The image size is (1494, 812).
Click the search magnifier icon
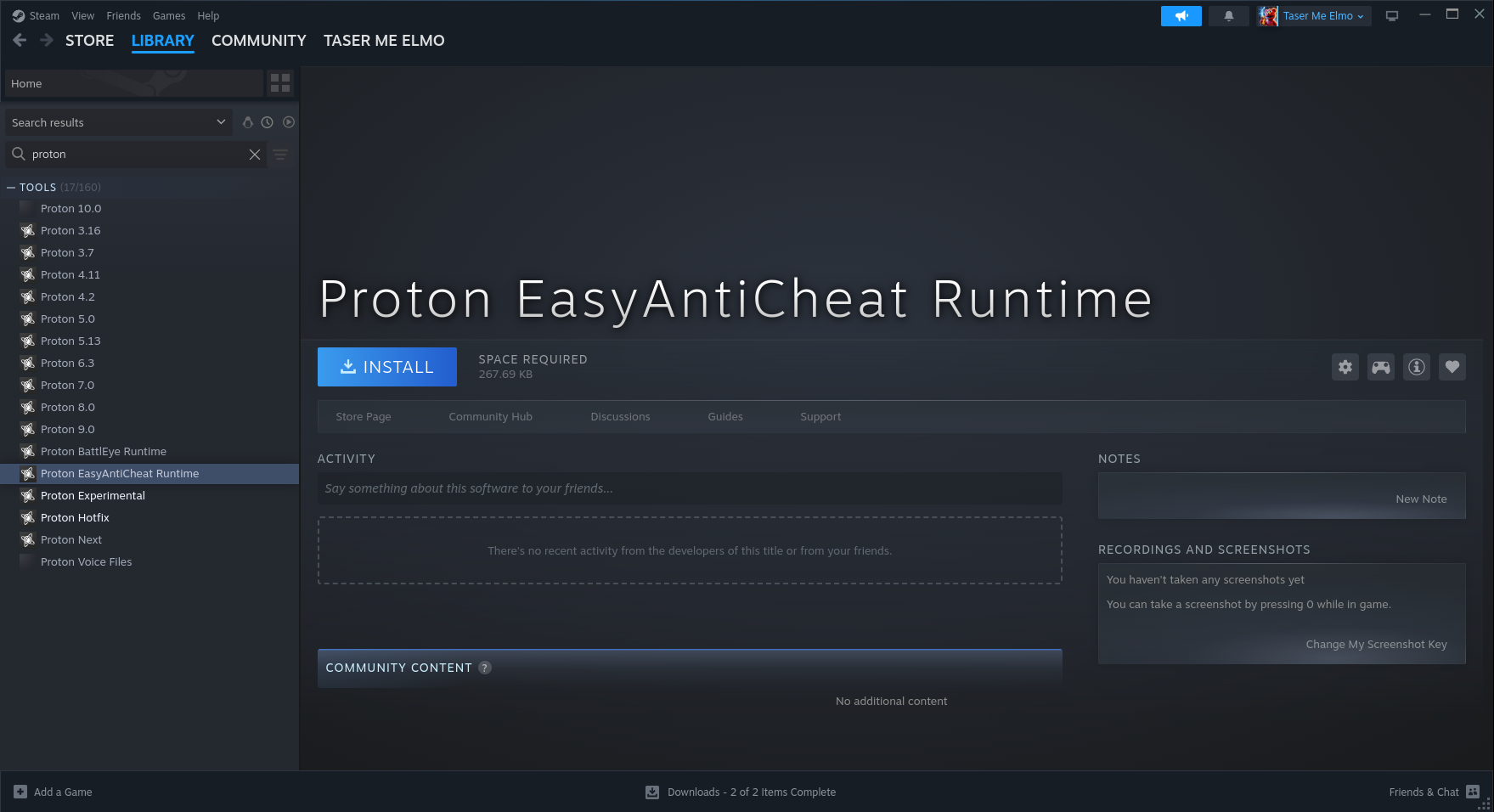click(x=18, y=154)
